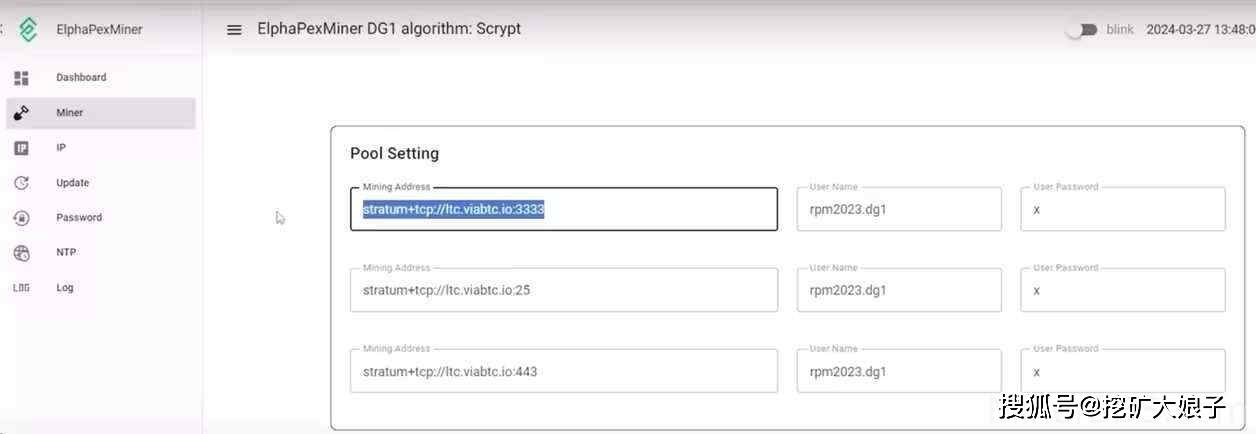
Task: Click the Password lock icon
Action: pyautogui.click(x=21, y=218)
